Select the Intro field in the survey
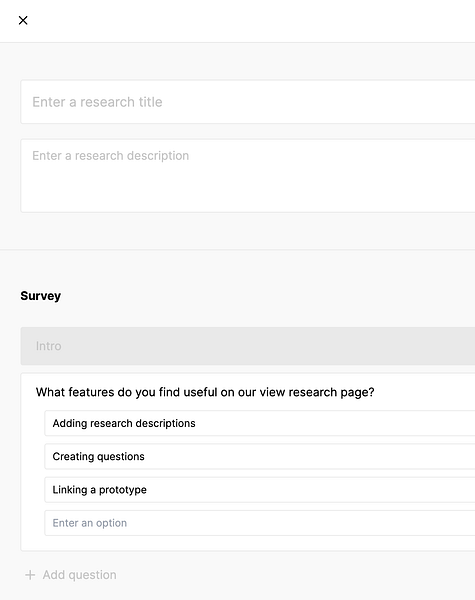 click(248, 346)
